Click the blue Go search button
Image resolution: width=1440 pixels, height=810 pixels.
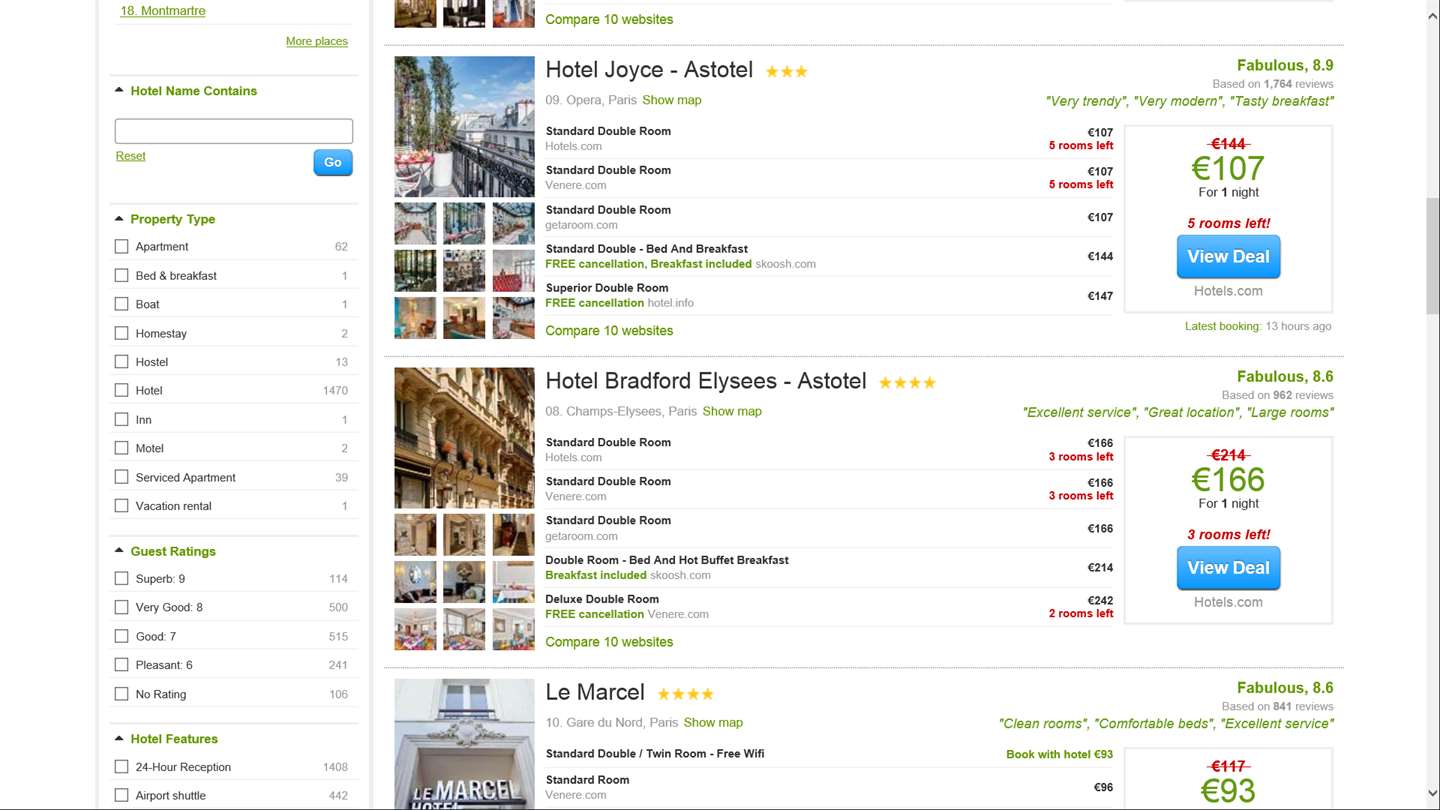click(332, 163)
